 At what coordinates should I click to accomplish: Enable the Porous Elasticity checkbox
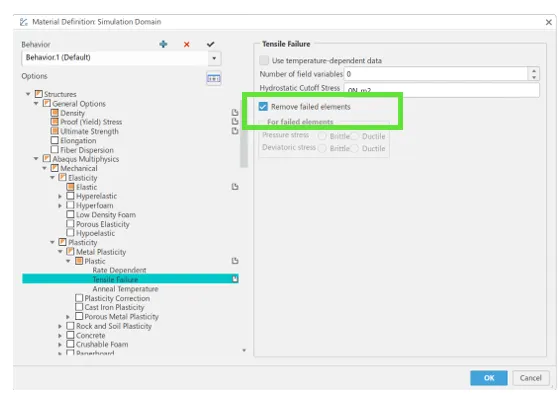[x=70, y=224]
